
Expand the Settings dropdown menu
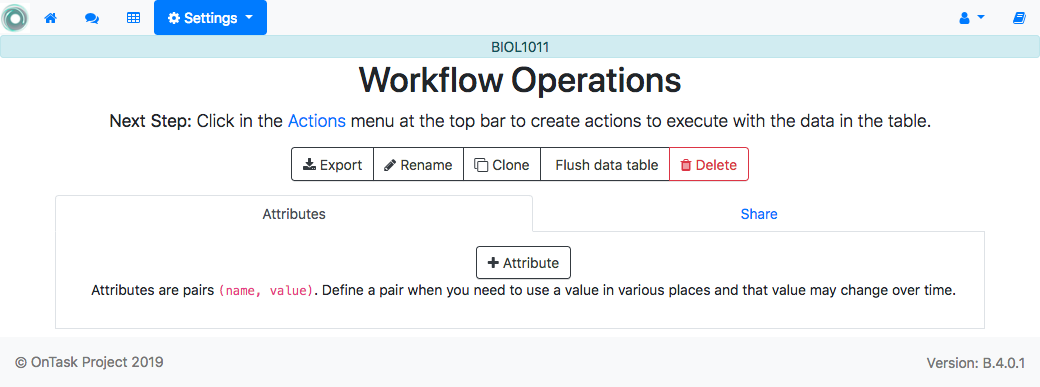click(210, 18)
